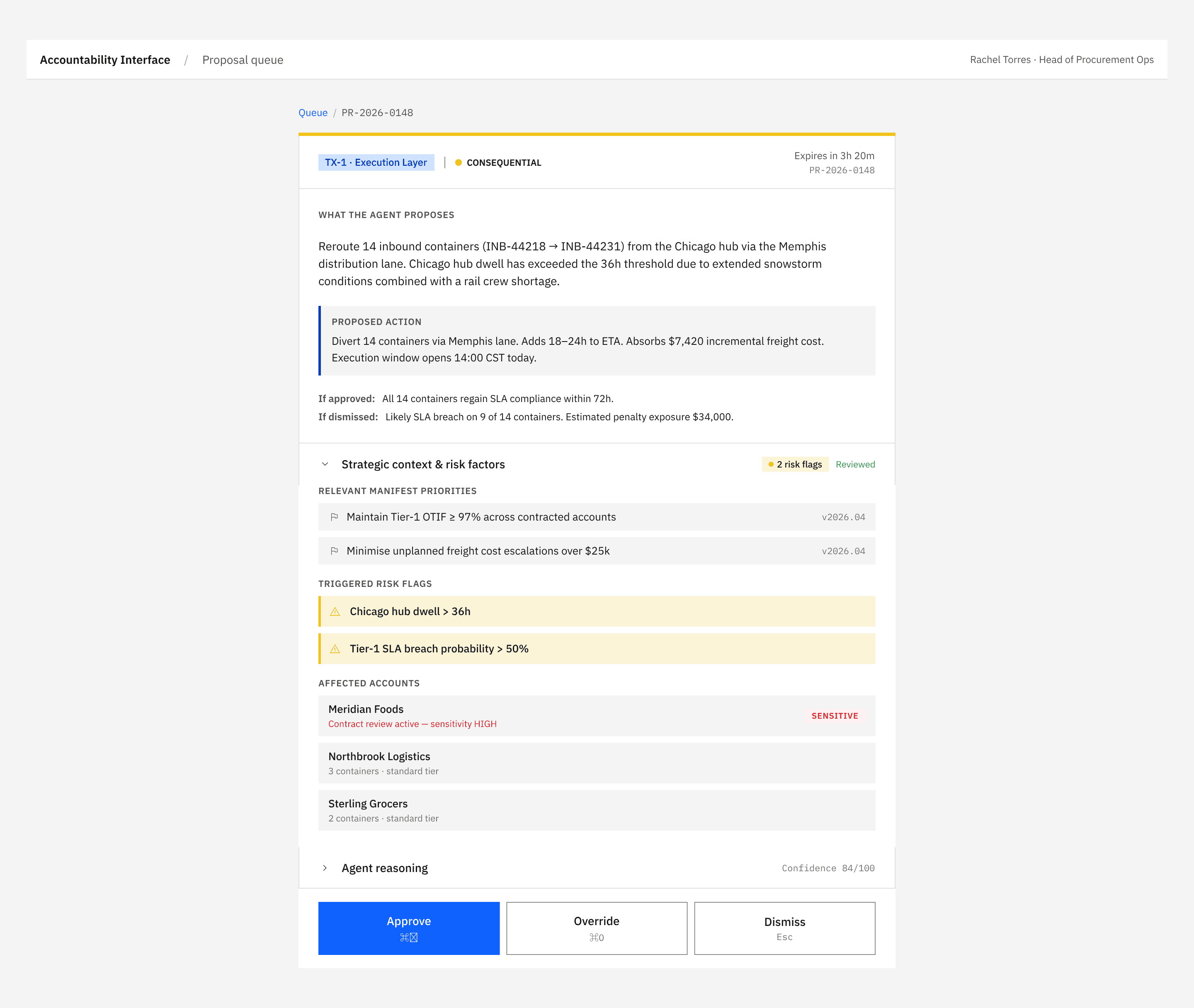The height and width of the screenshot is (1008, 1194).
Task: Click the 3 containers · standard tier detail
Action: pos(383,771)
